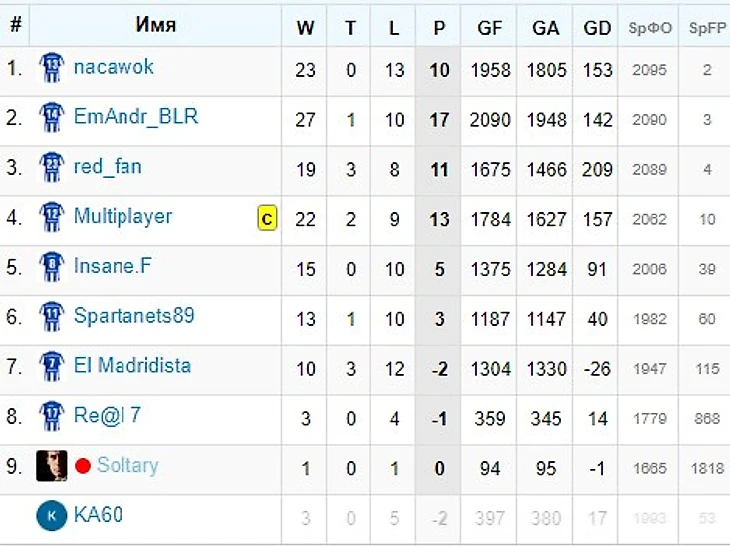This screenshot has height=546, width=730.
Task: Click EmAndr_BLR's jersey number 14 icon
Action: point(52,117)
